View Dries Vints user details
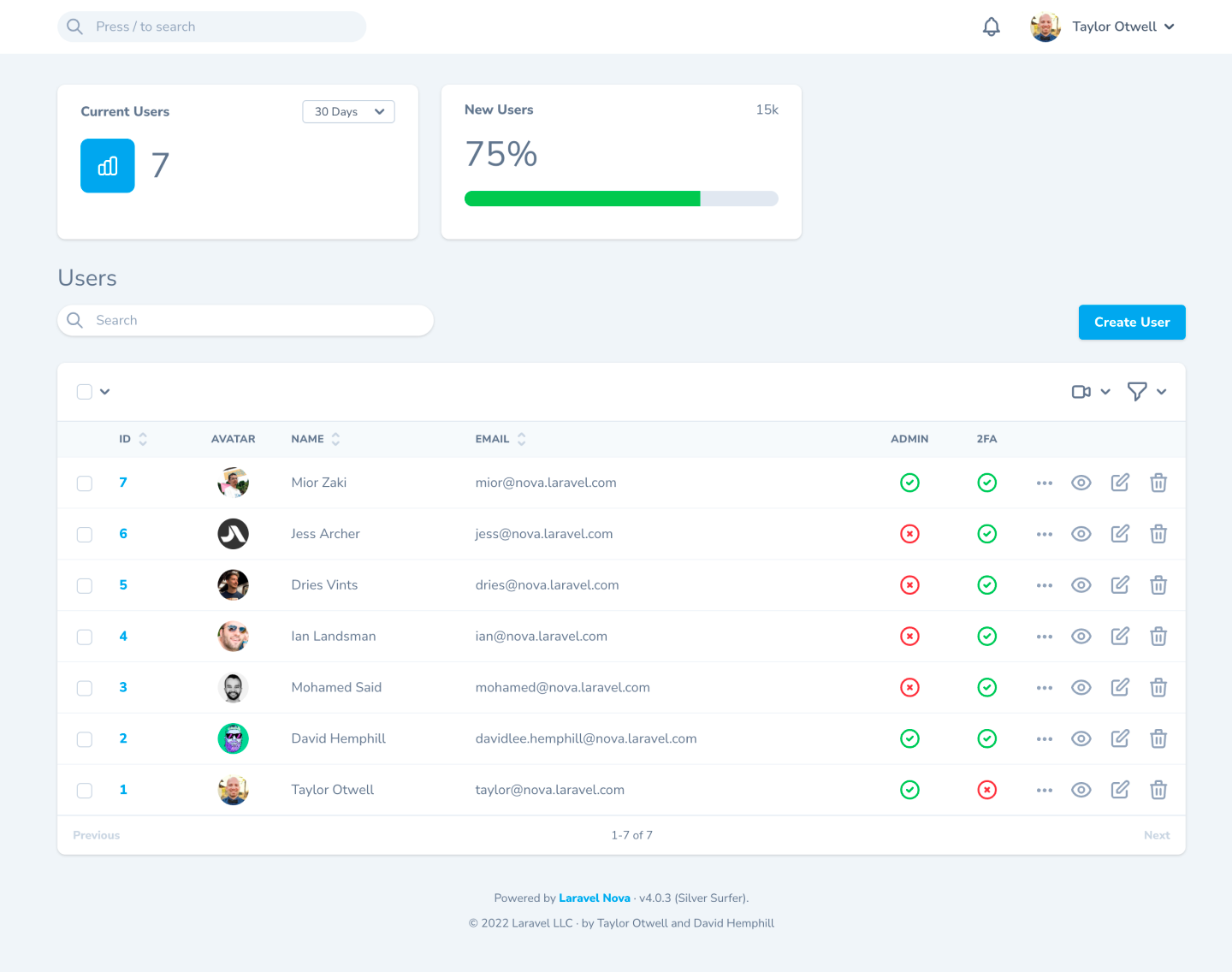1232x972 pixels. click(1081, 585)
